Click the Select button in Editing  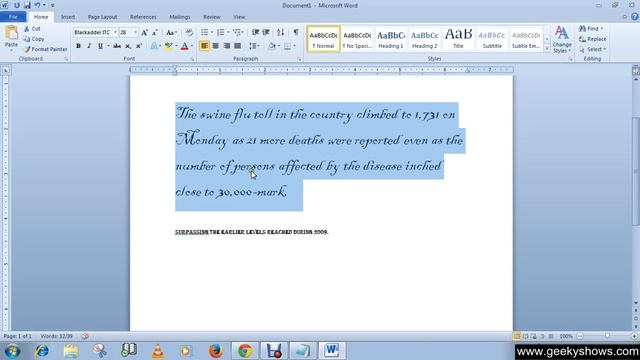point(592,49)
